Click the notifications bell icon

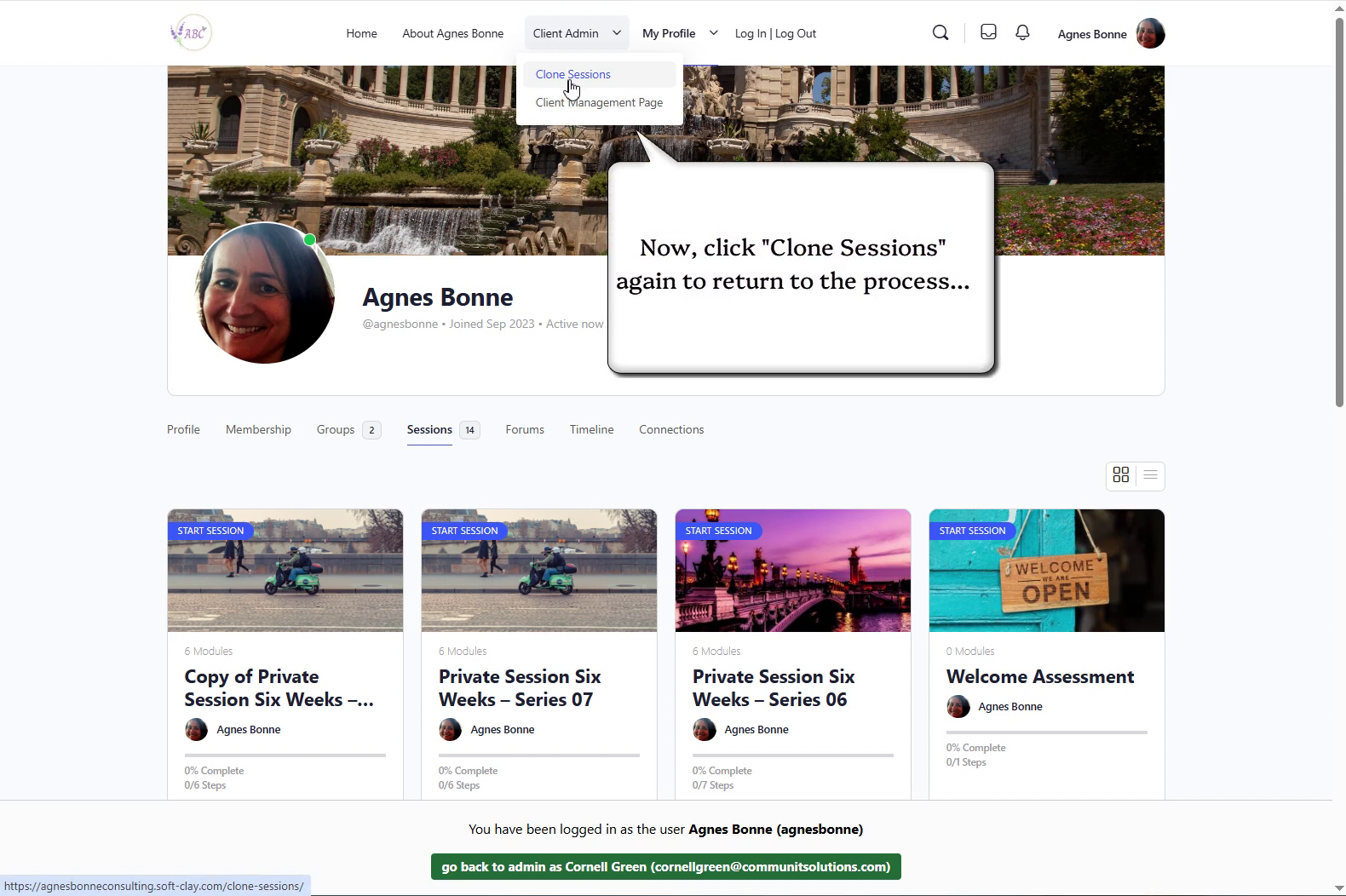[1022, 32]
